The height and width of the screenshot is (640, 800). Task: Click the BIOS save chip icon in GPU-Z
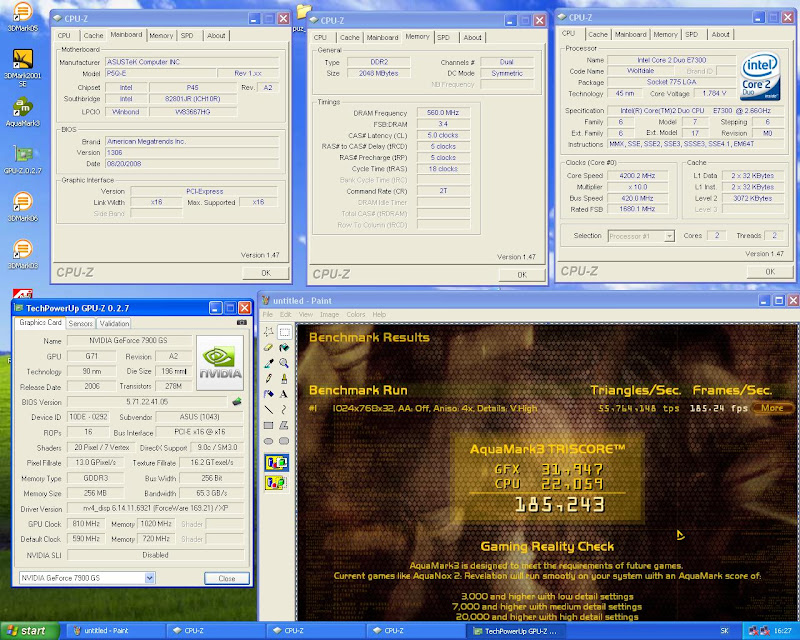tap(236, 401)
